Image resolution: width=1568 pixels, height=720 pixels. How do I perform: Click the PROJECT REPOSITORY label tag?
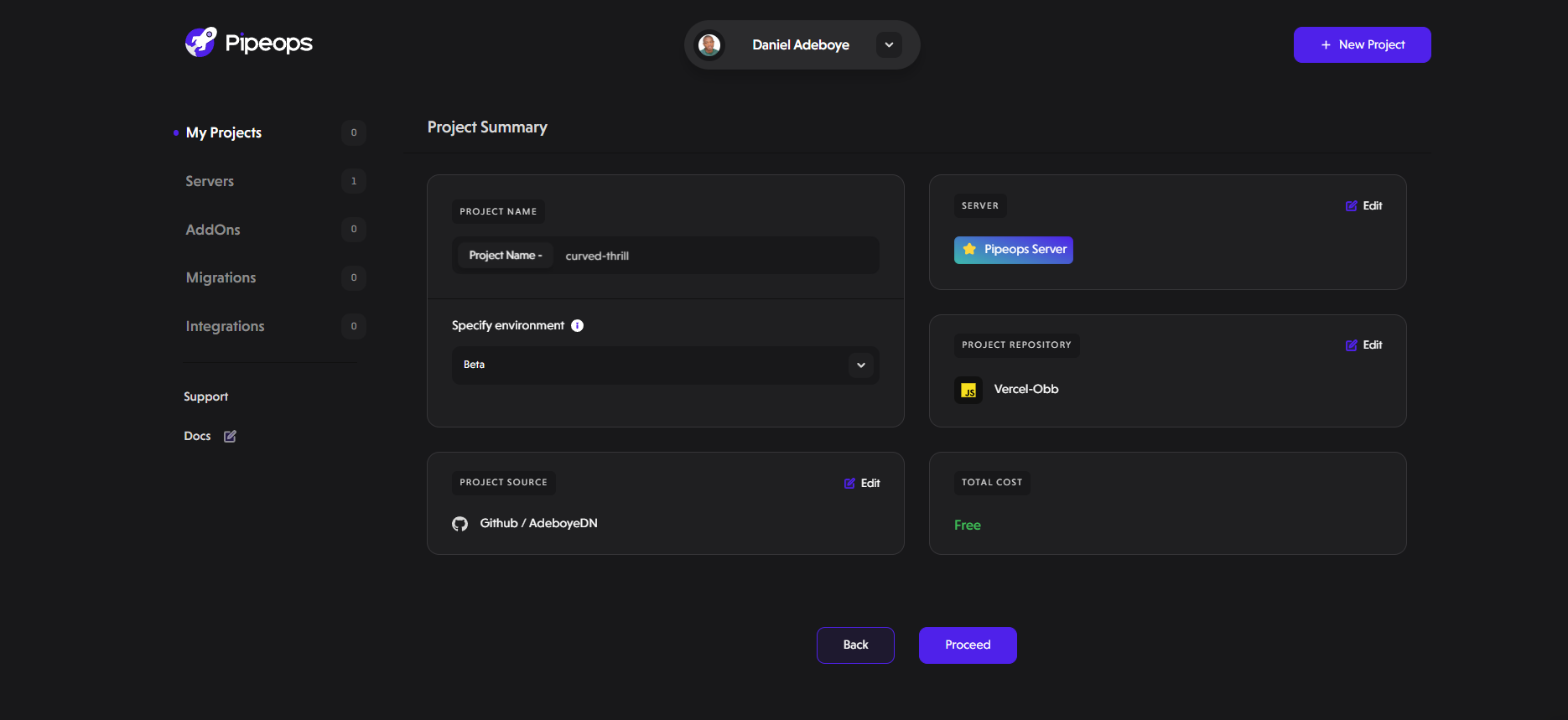pos(1016,344)
